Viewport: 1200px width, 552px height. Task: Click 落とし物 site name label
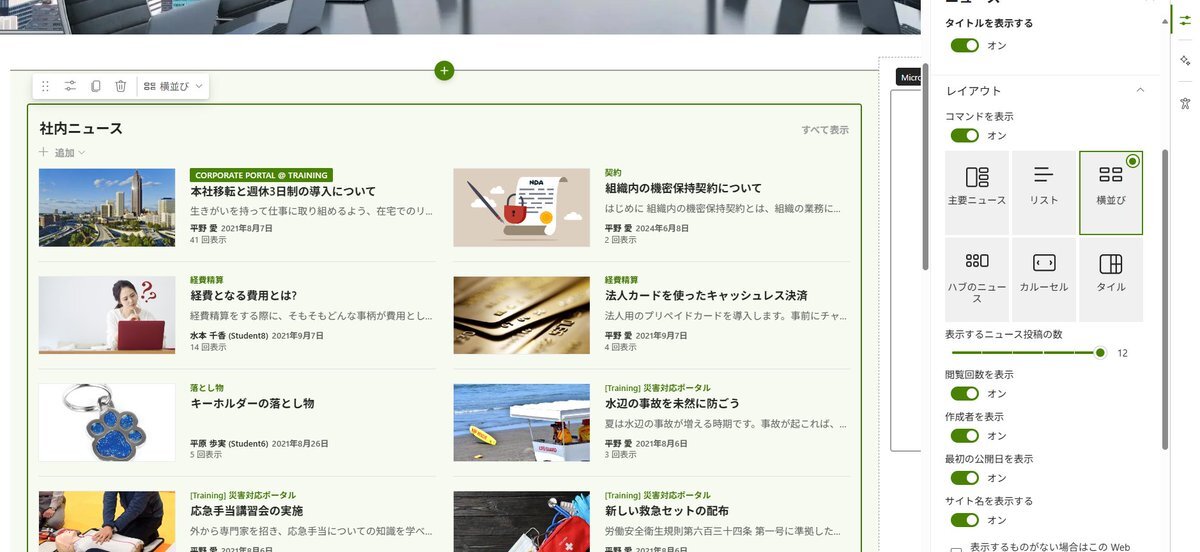point(207,387)
